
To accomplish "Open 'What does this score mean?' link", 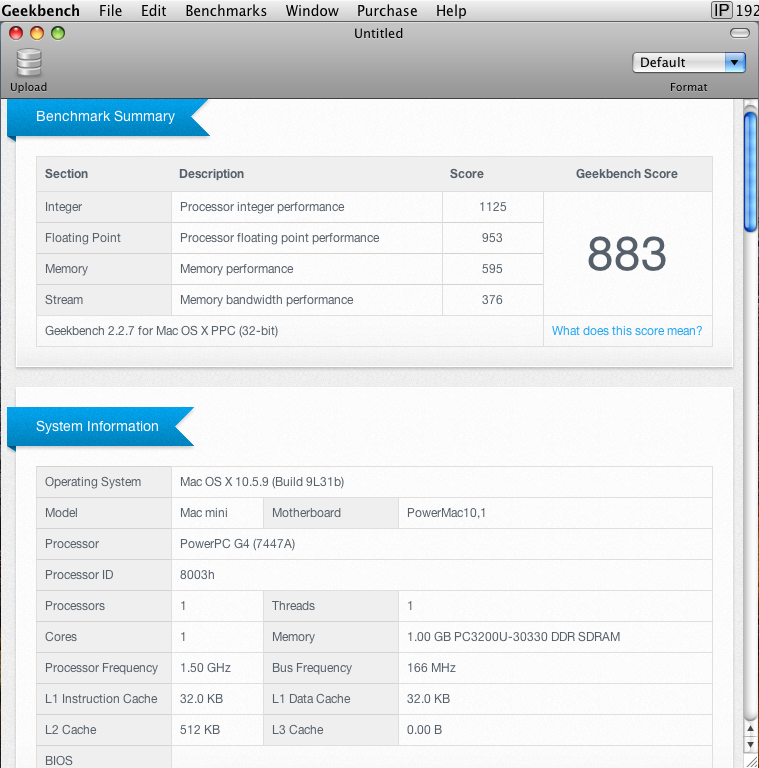I will click(x=627, y=331).
